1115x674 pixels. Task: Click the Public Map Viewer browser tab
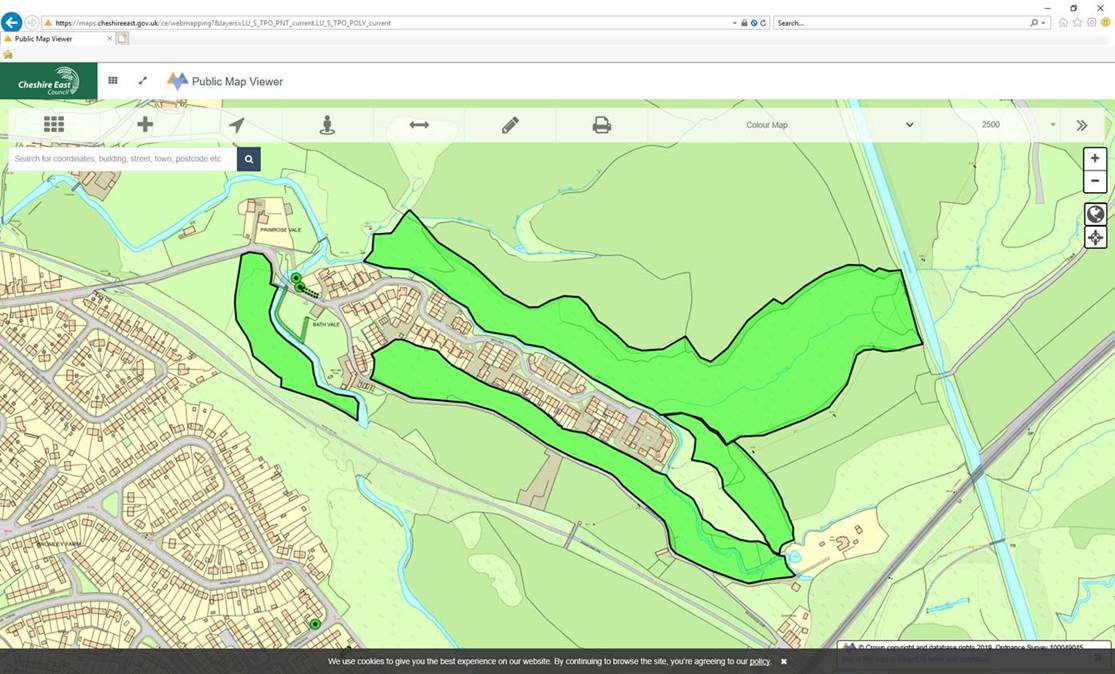57,39
